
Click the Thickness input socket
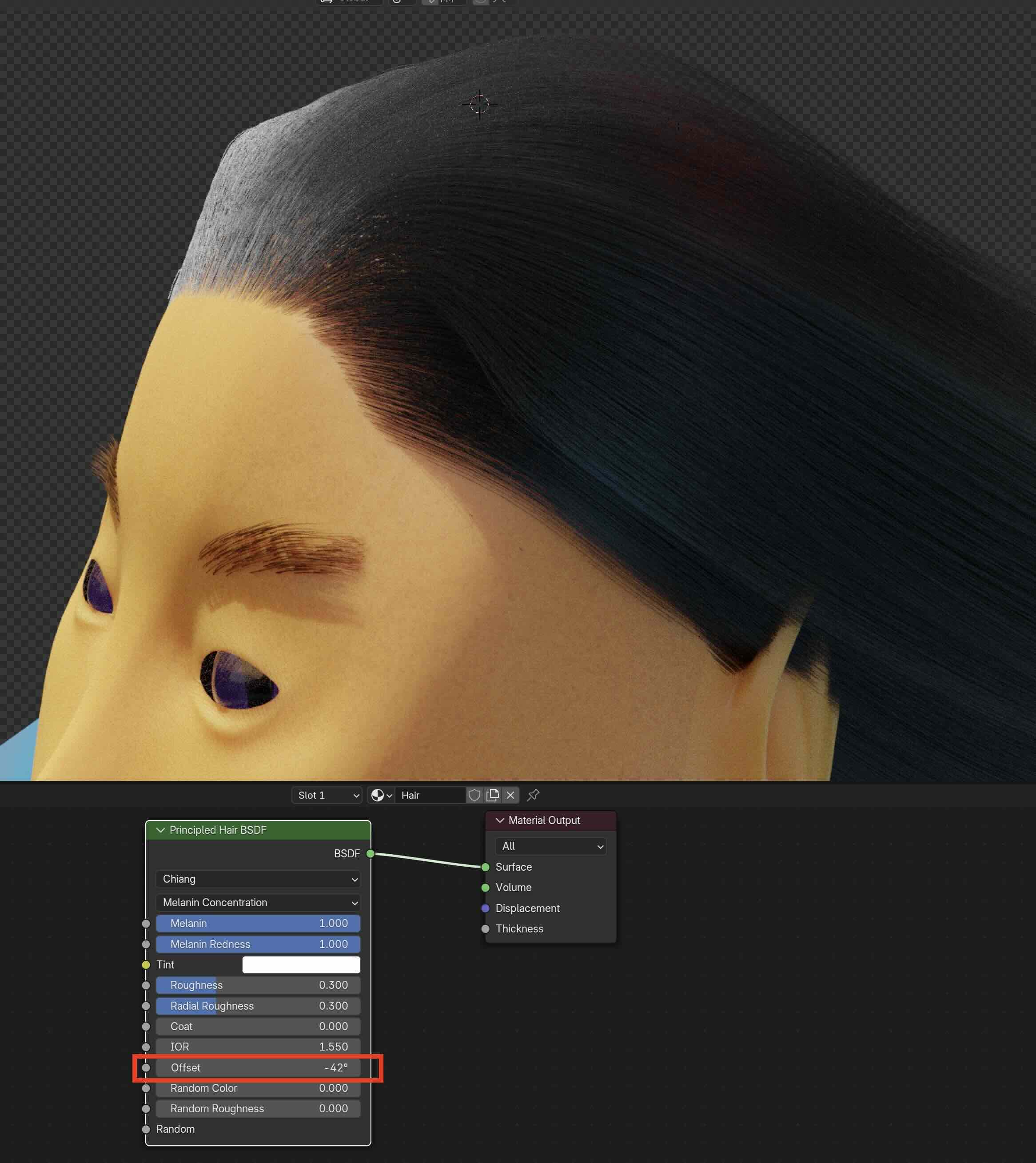click(485, 928)
